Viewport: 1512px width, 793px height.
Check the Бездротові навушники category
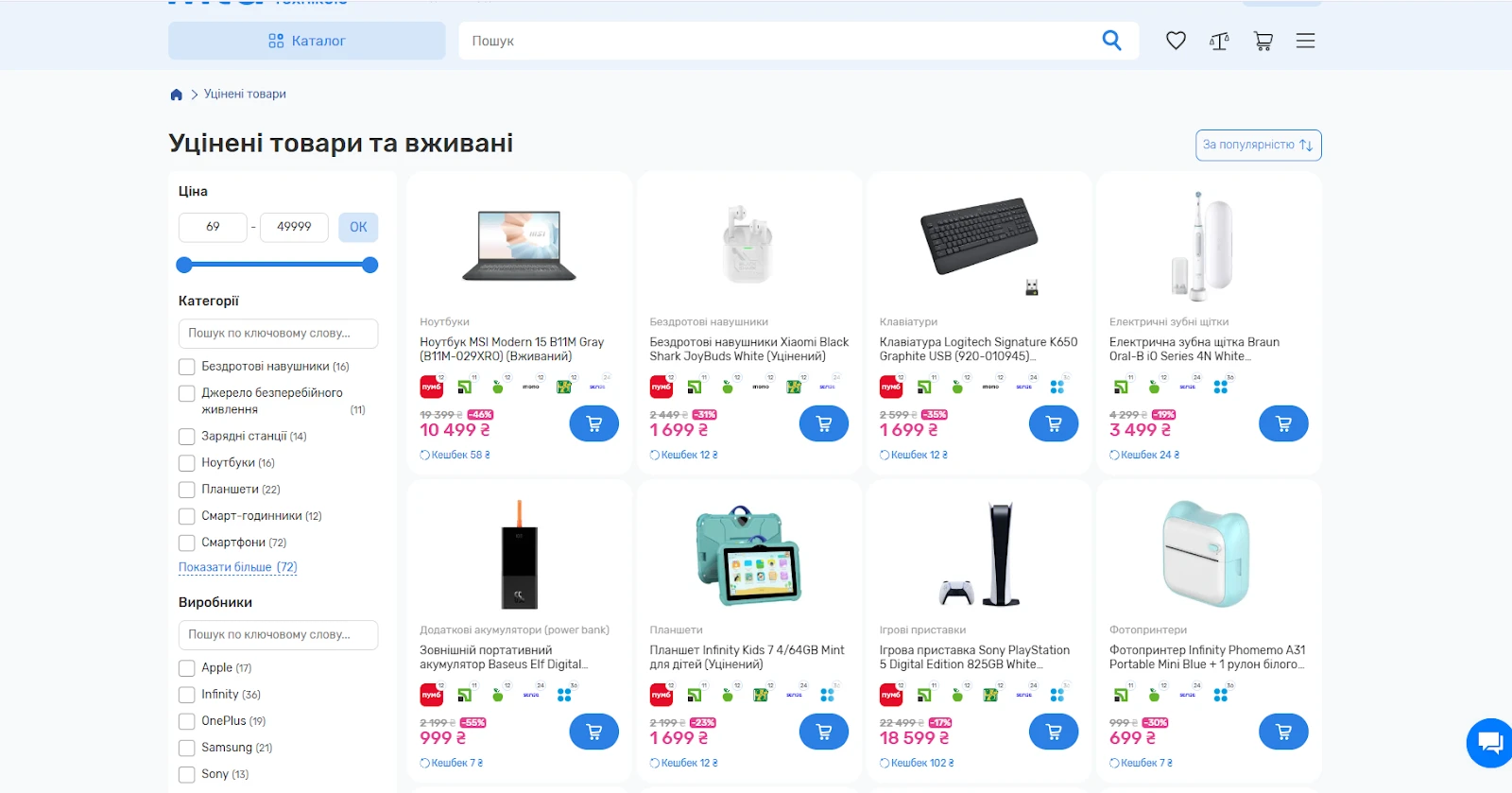point(187,367)
